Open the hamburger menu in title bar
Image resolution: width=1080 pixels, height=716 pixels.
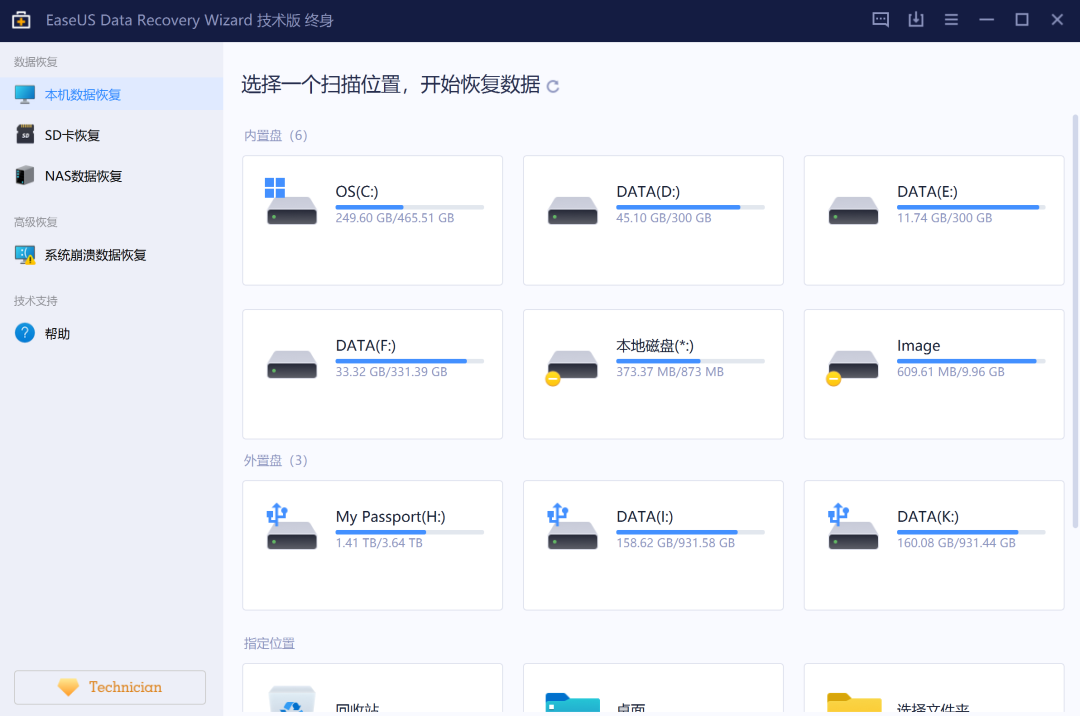951,20
